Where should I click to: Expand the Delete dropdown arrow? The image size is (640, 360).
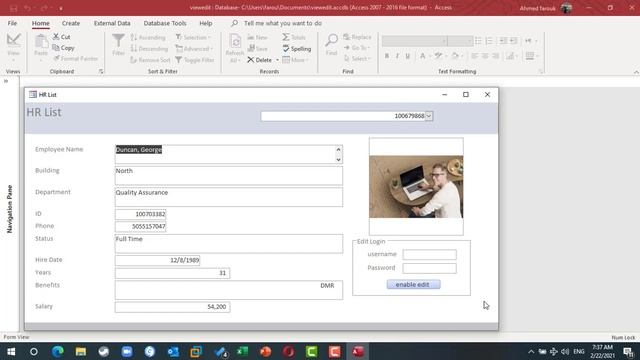coord(278,60)
